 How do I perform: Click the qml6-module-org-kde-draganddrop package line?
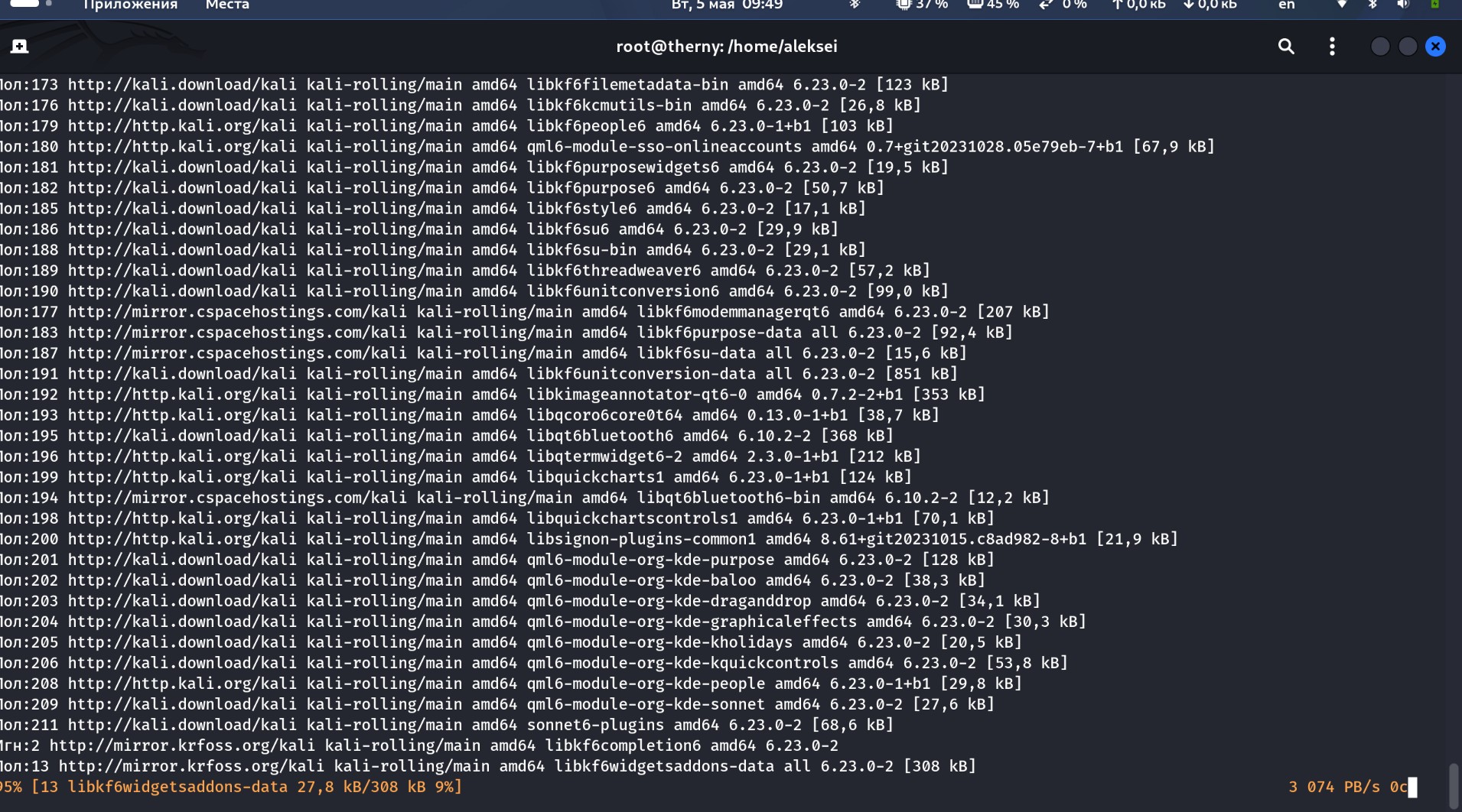pos(520,601)
